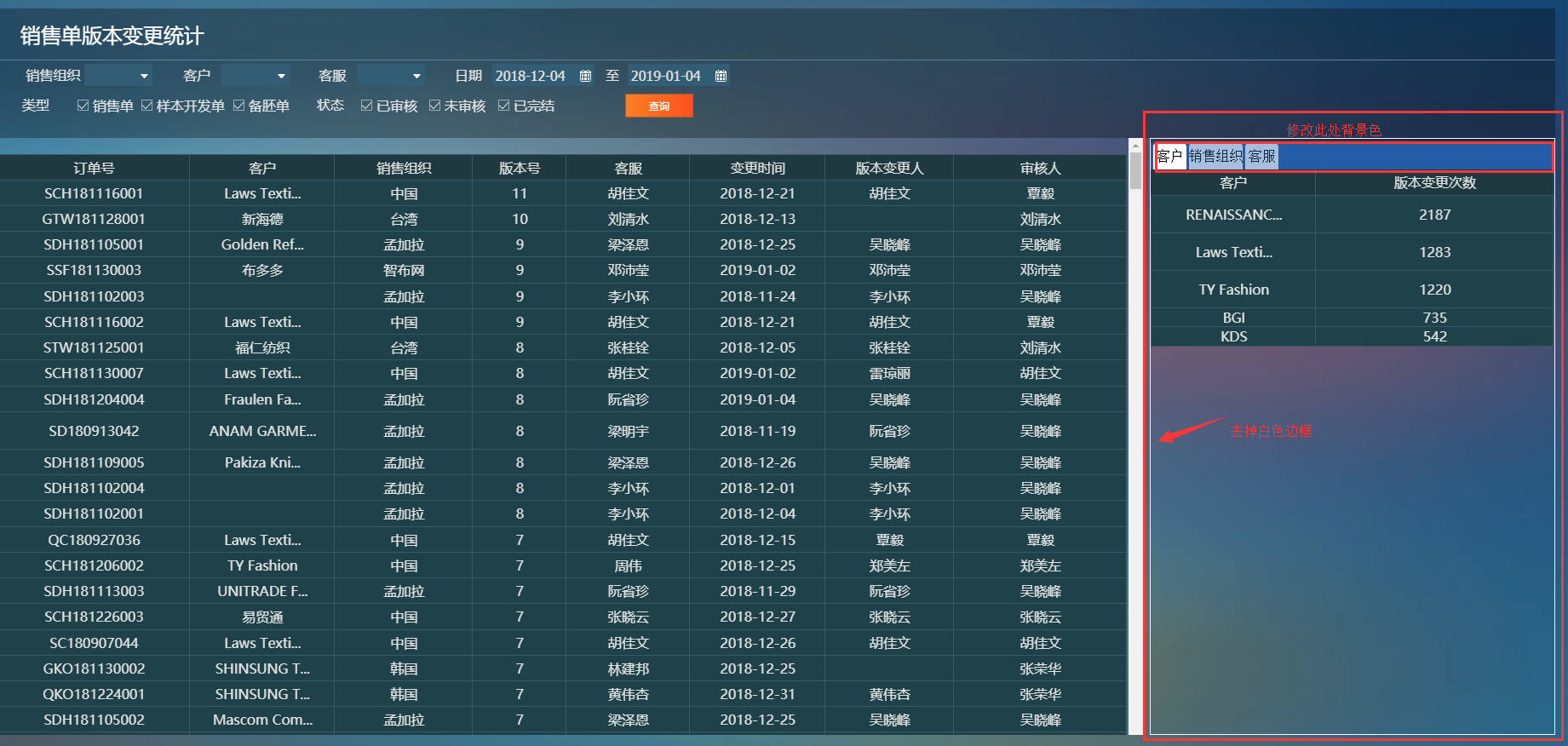Click the 变更时间 column header
The image size is (1568, 746).
[x=758, y=169]
